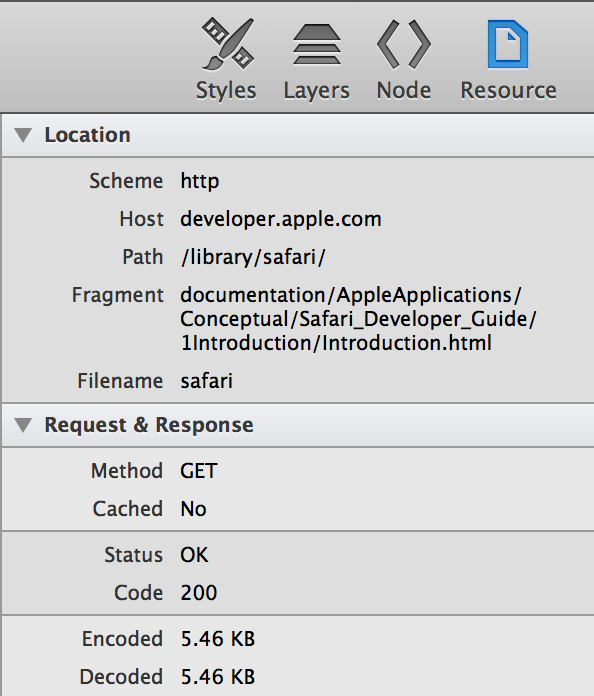Click the safari filename value

pyautogui.click(x=206, y=381)
